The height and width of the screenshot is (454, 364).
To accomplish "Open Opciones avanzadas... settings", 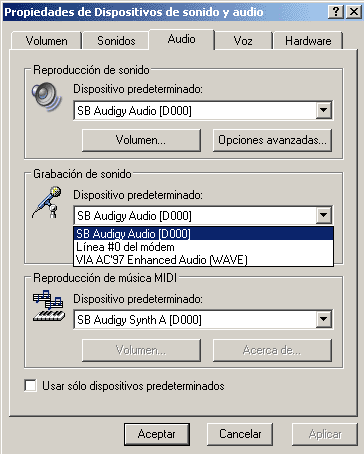I will point(272,140).
